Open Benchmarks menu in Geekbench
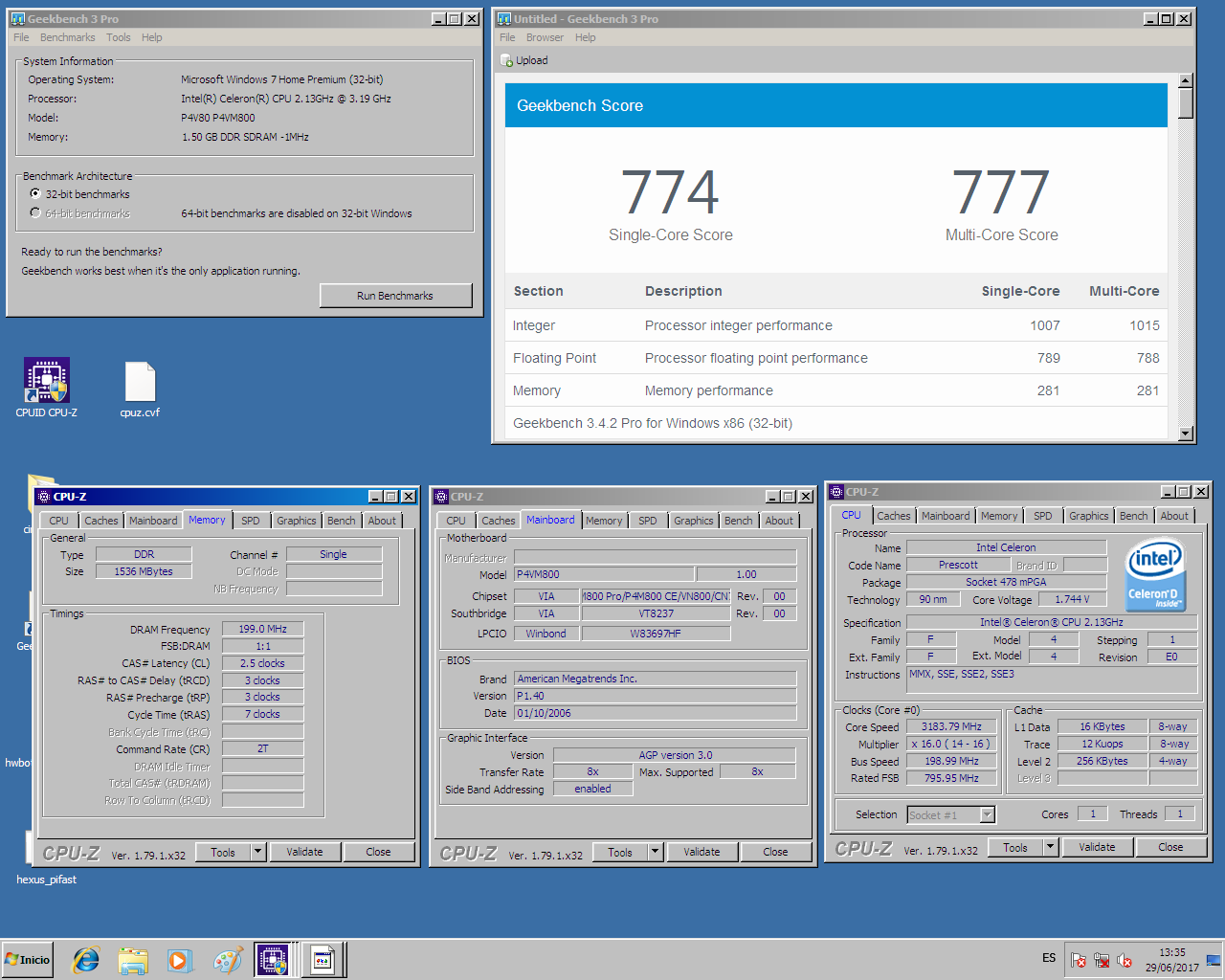Viewport: 1225px width, 980px height. pyautogui.click(x=67, y=37)
